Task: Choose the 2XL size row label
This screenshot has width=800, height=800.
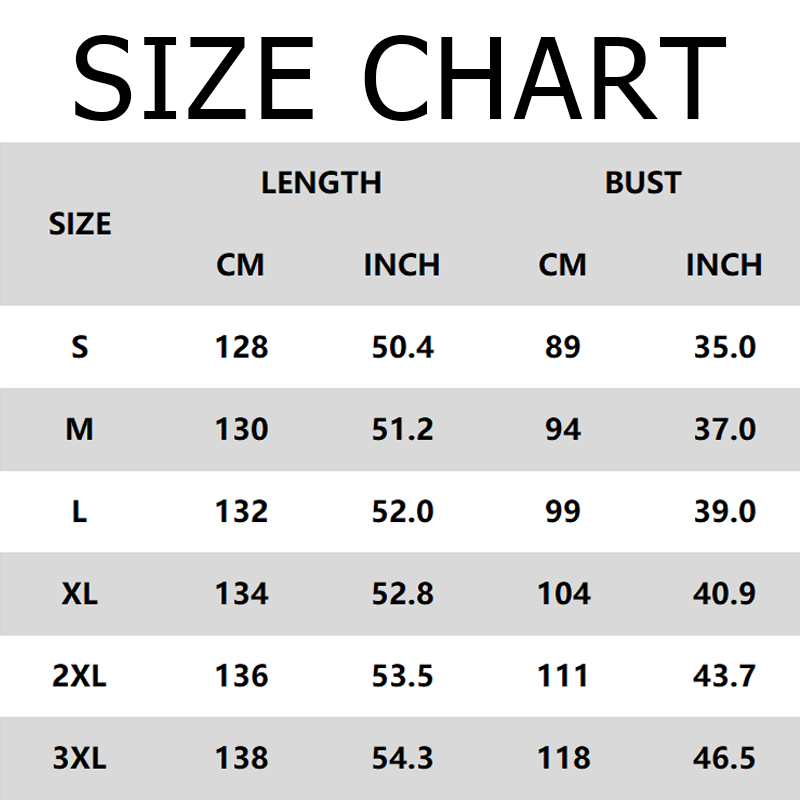Action: pos(80,676)
